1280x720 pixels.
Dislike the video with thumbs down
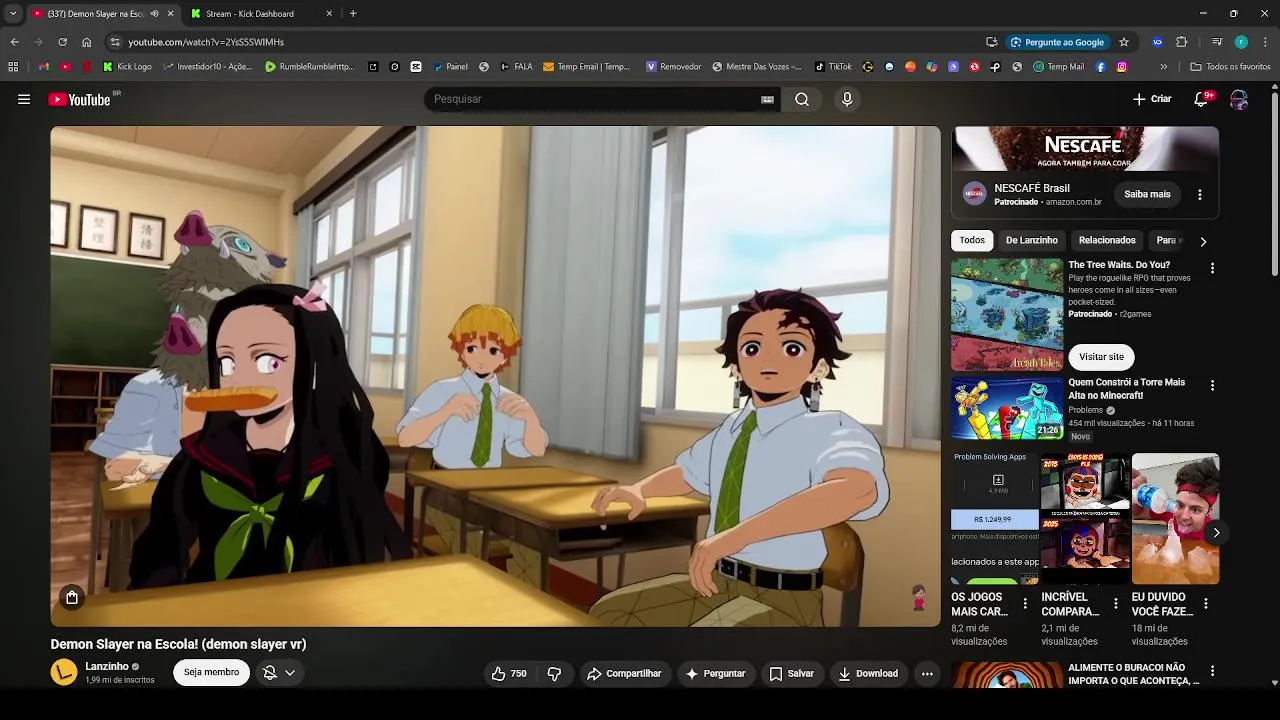tap(554, 673)
